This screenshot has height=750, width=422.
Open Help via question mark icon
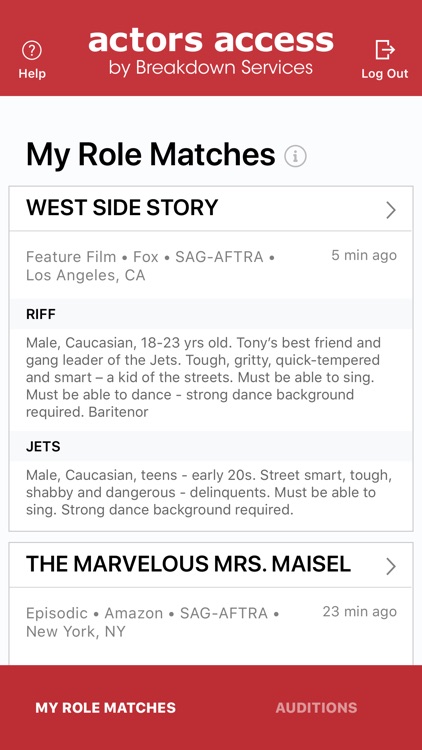coord(32,50)
